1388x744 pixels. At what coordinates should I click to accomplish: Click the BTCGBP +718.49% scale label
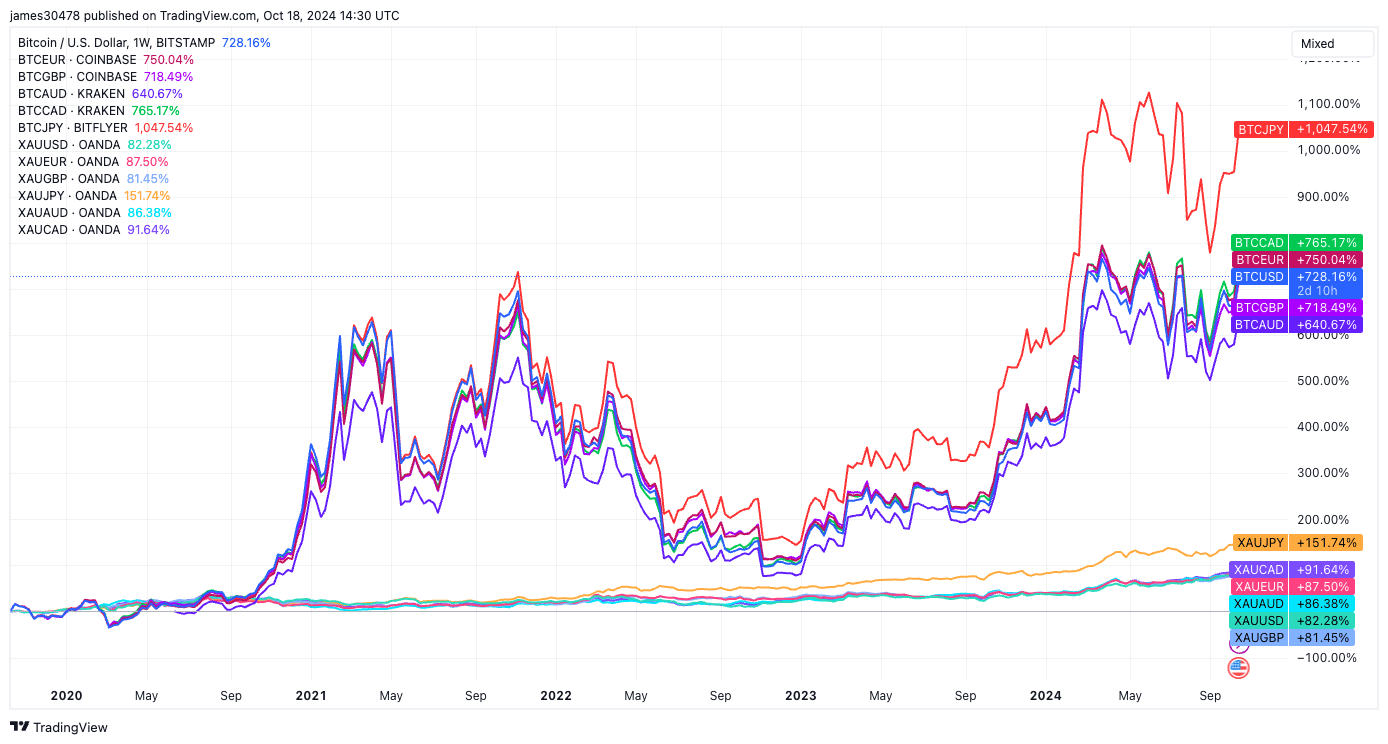click(x=1296, y=308)
